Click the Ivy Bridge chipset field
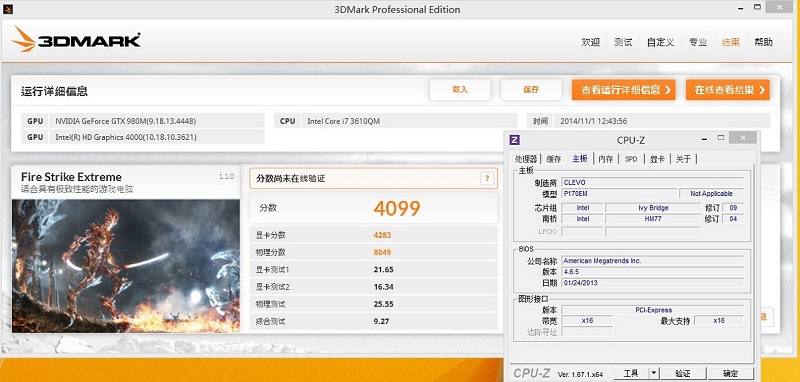800x382 pixels. pos(653,208)
